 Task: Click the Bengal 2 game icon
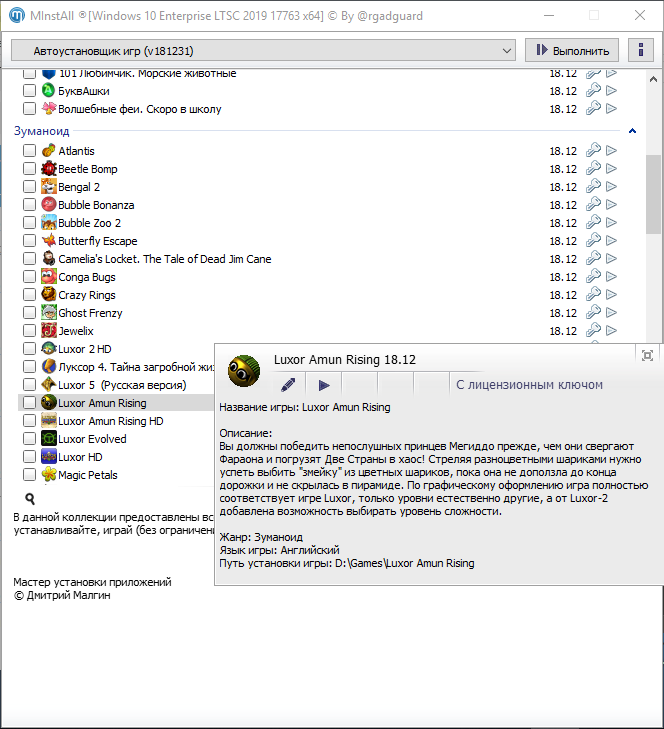tap(49, 187)
